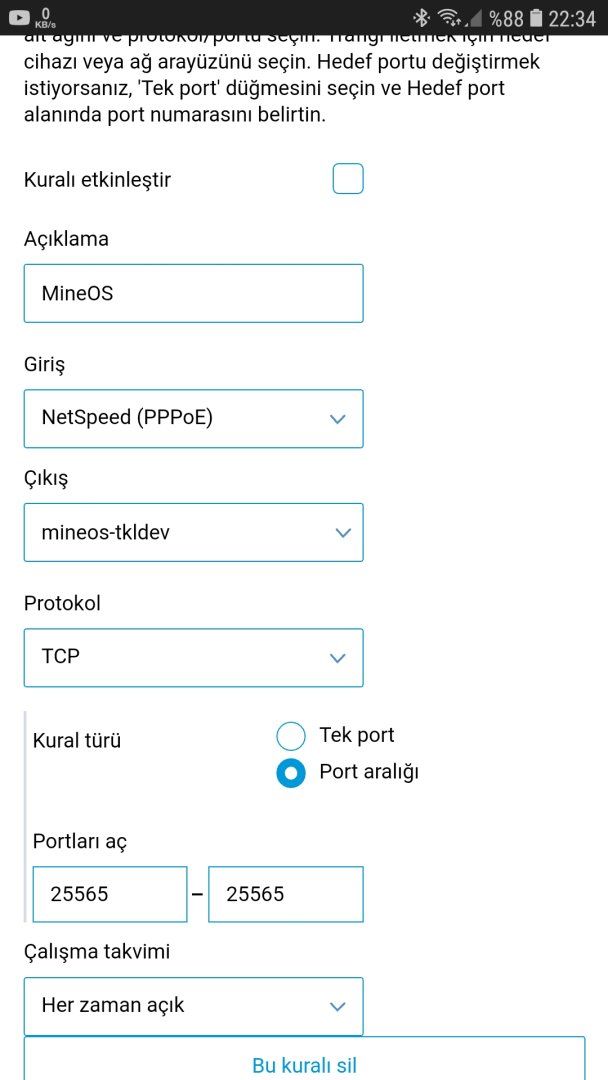Screen dimensions: 608x1080
Task: Open the Giriş dropdown showing NetSpeed (PPPoE)
Action: 193,418
